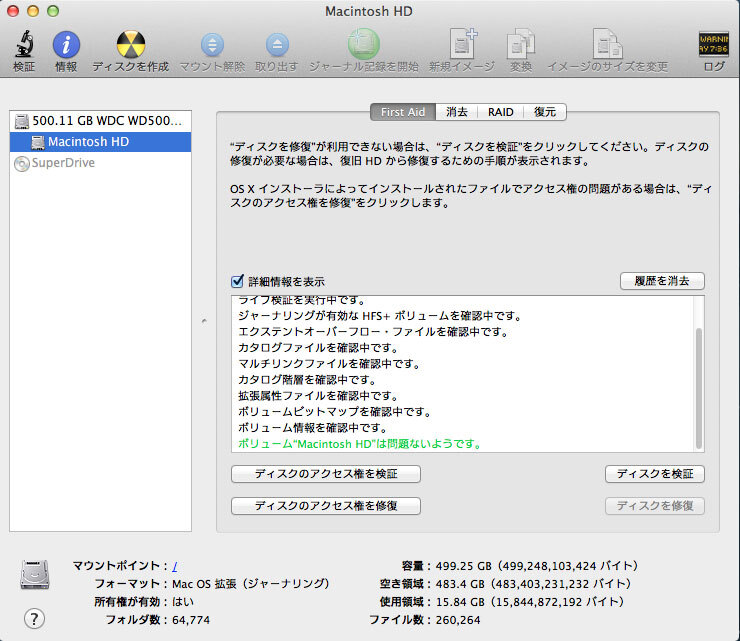
Task: Click the 容量 499.25 GB value
Action: coord(537,566)
